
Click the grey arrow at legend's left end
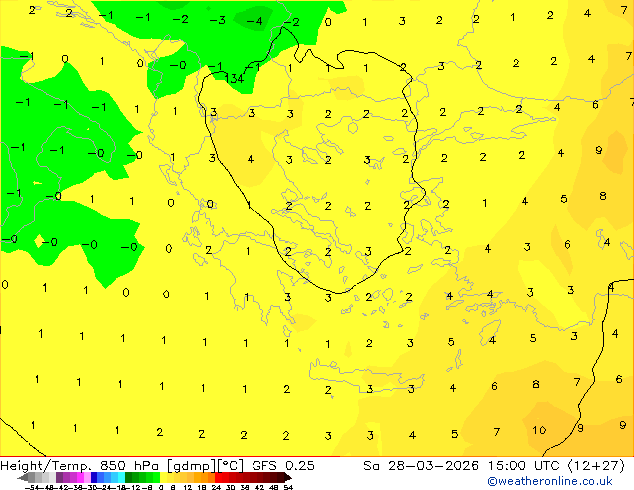23,478
